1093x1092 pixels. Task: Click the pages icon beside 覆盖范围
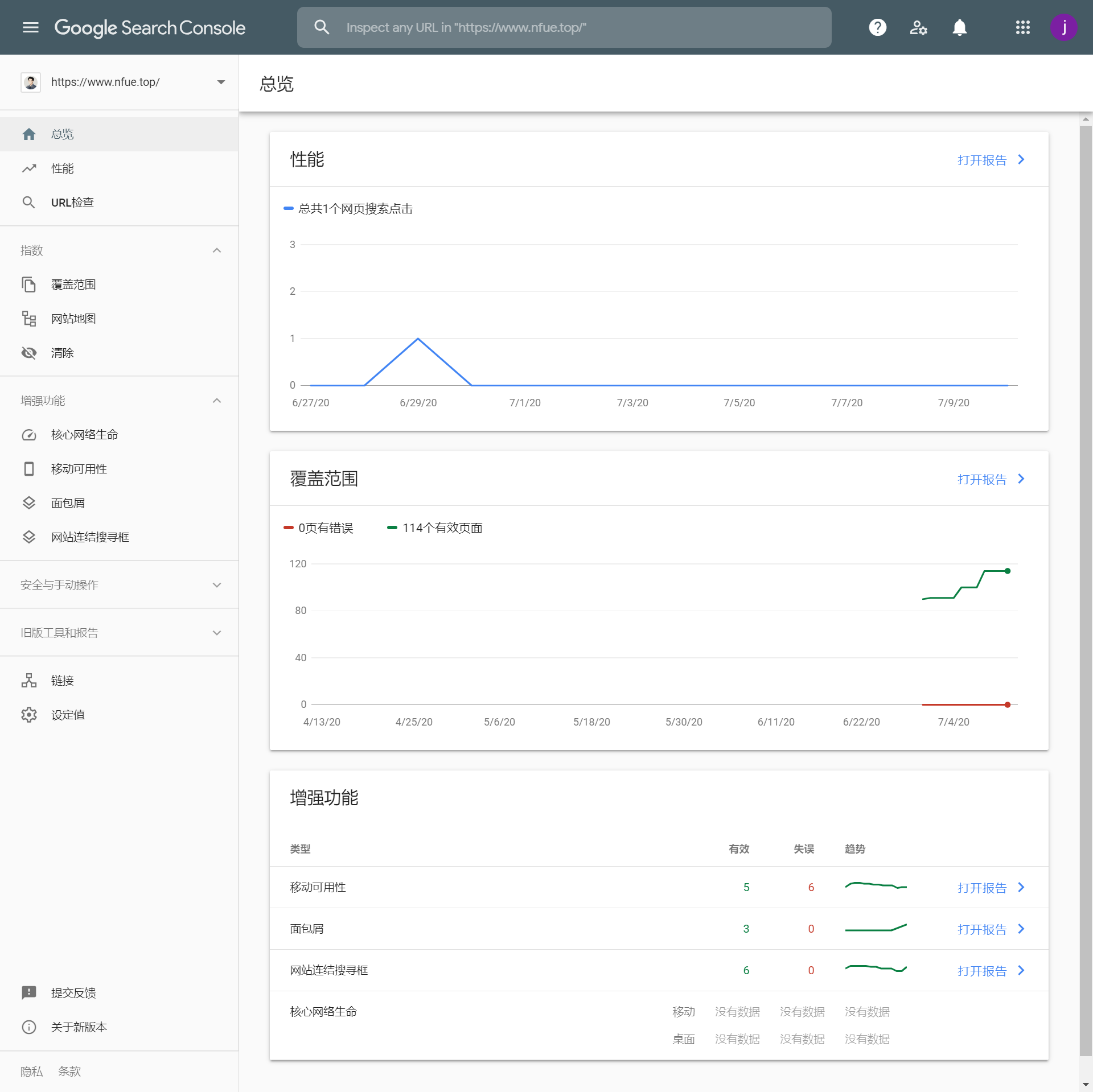tap(28, 285)
